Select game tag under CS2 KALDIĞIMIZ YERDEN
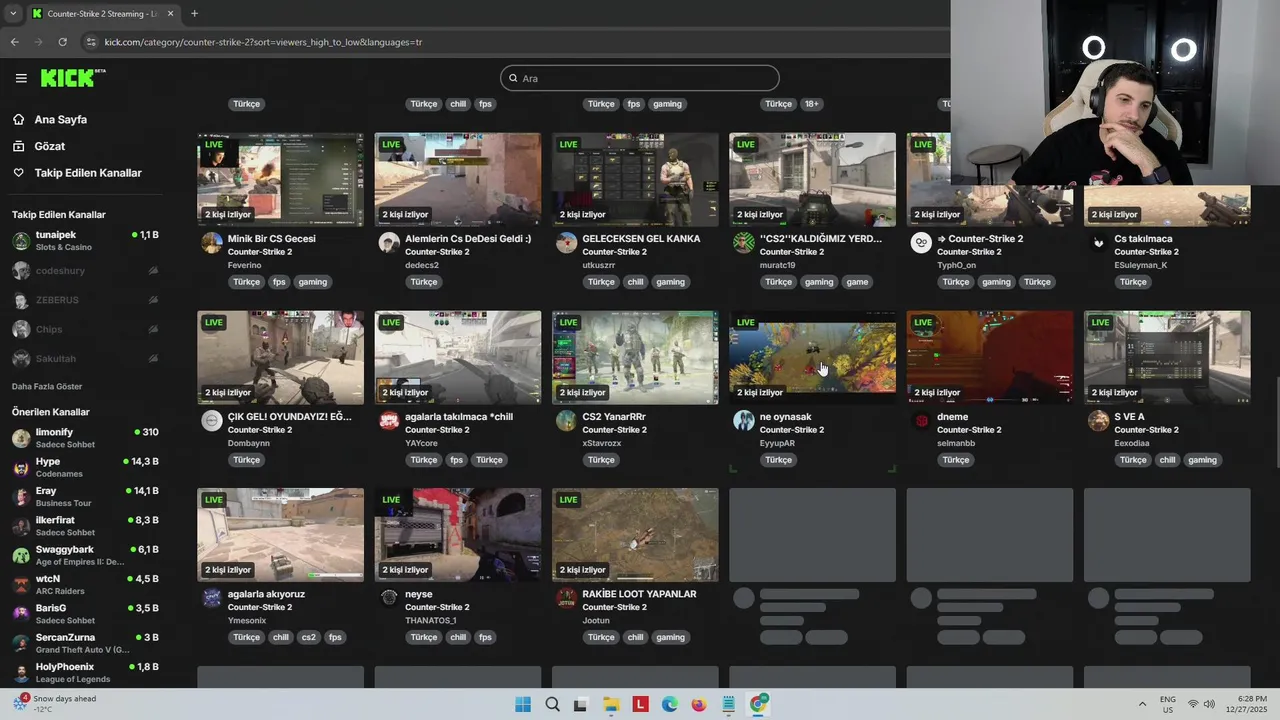 (x=858, y=282)
